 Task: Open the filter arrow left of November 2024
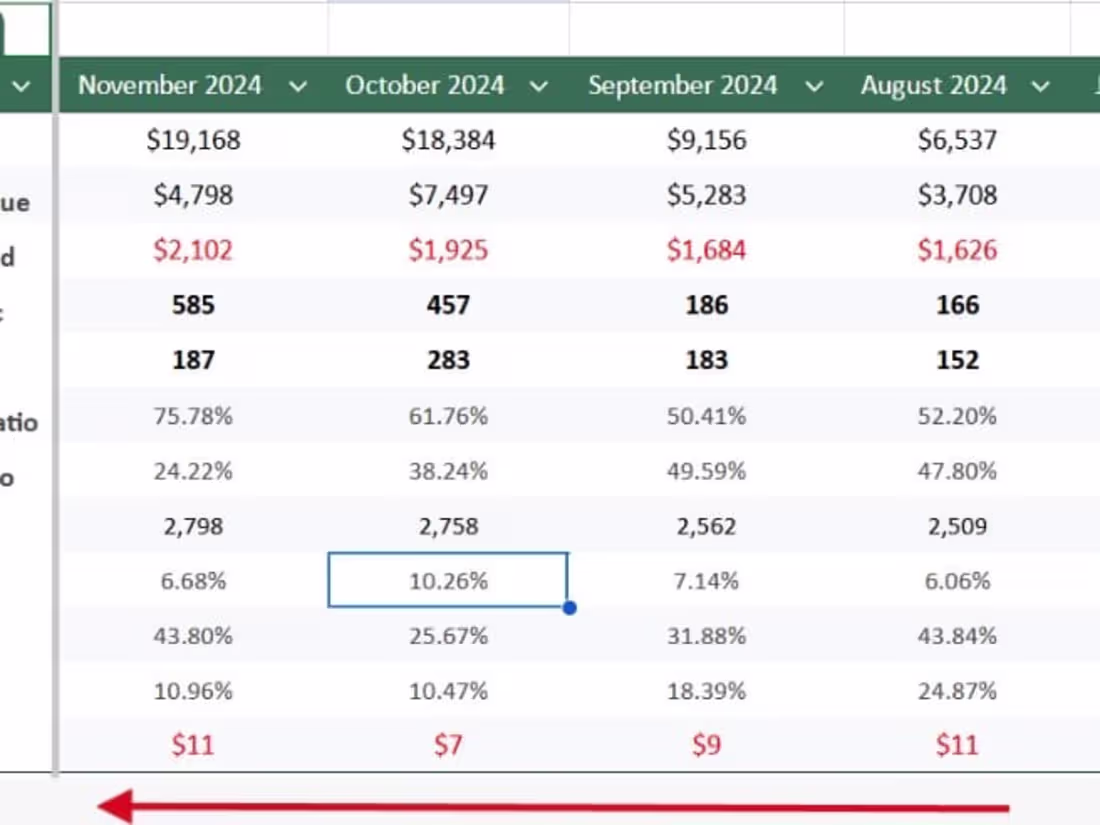(21, 86)
